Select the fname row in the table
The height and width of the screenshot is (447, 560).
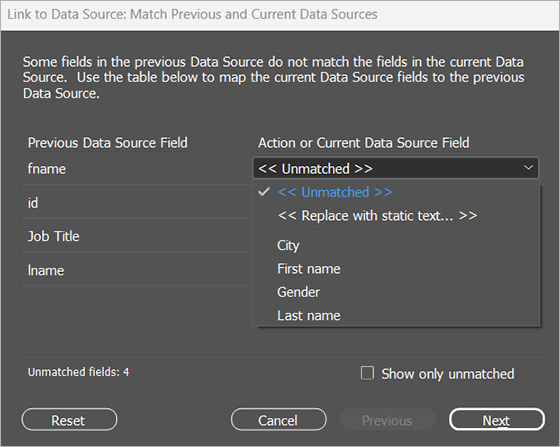coord(137,169)
